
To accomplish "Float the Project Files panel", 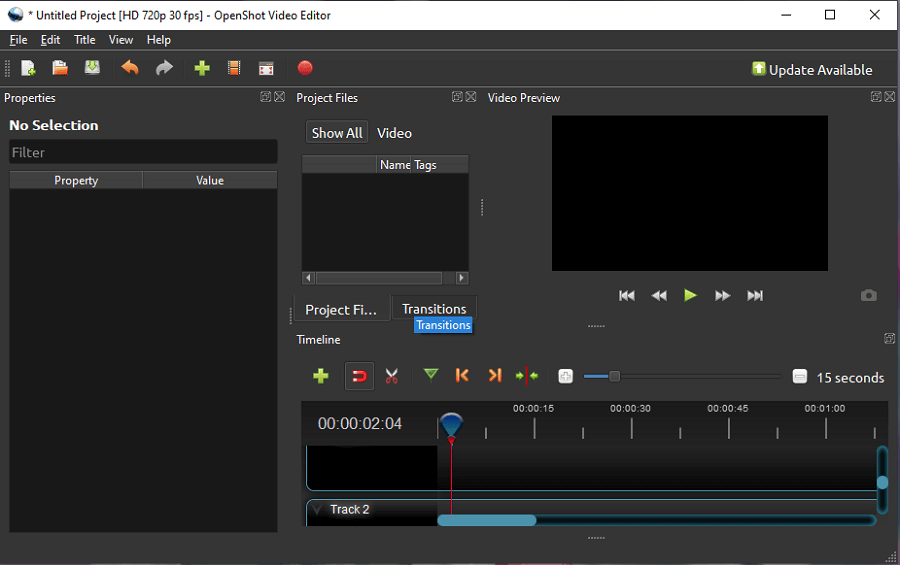I will 457,96.
